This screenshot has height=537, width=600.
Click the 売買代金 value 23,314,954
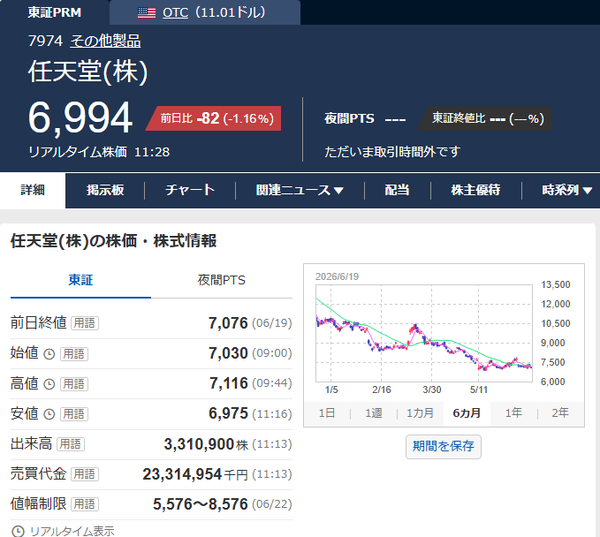click(182, 474)
